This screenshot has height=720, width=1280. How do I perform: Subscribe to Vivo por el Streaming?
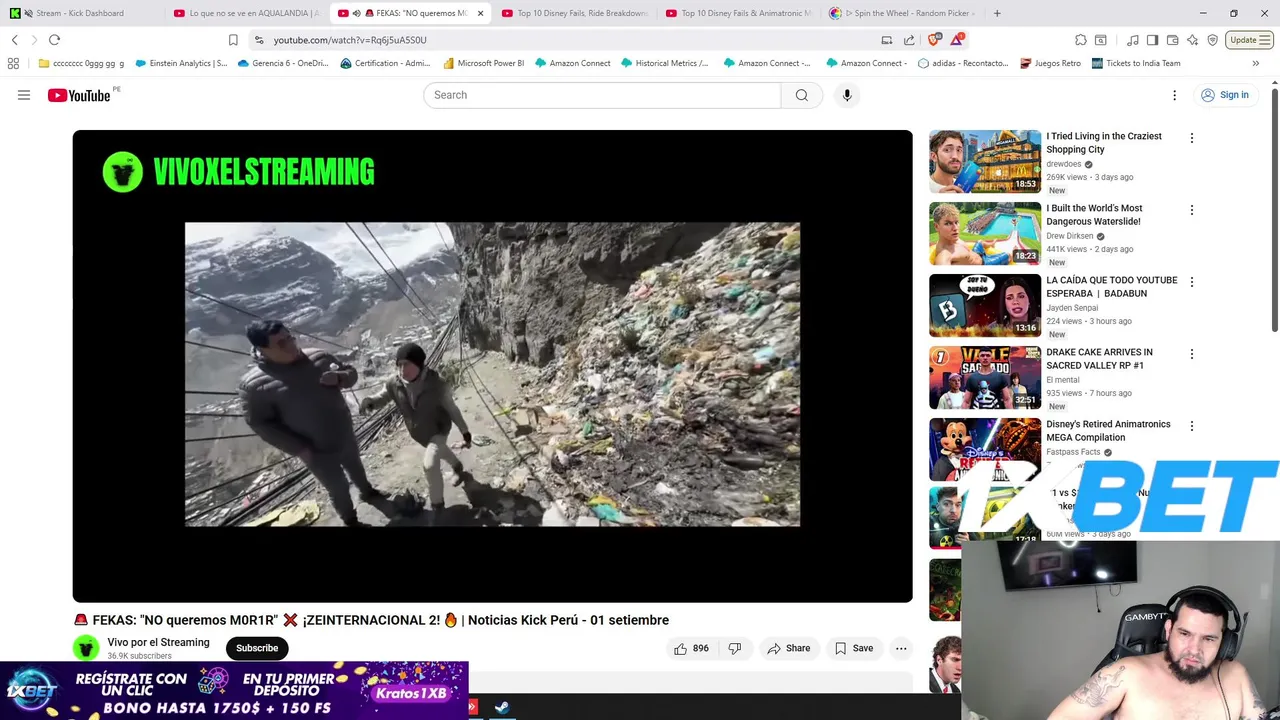pos(257,648)
